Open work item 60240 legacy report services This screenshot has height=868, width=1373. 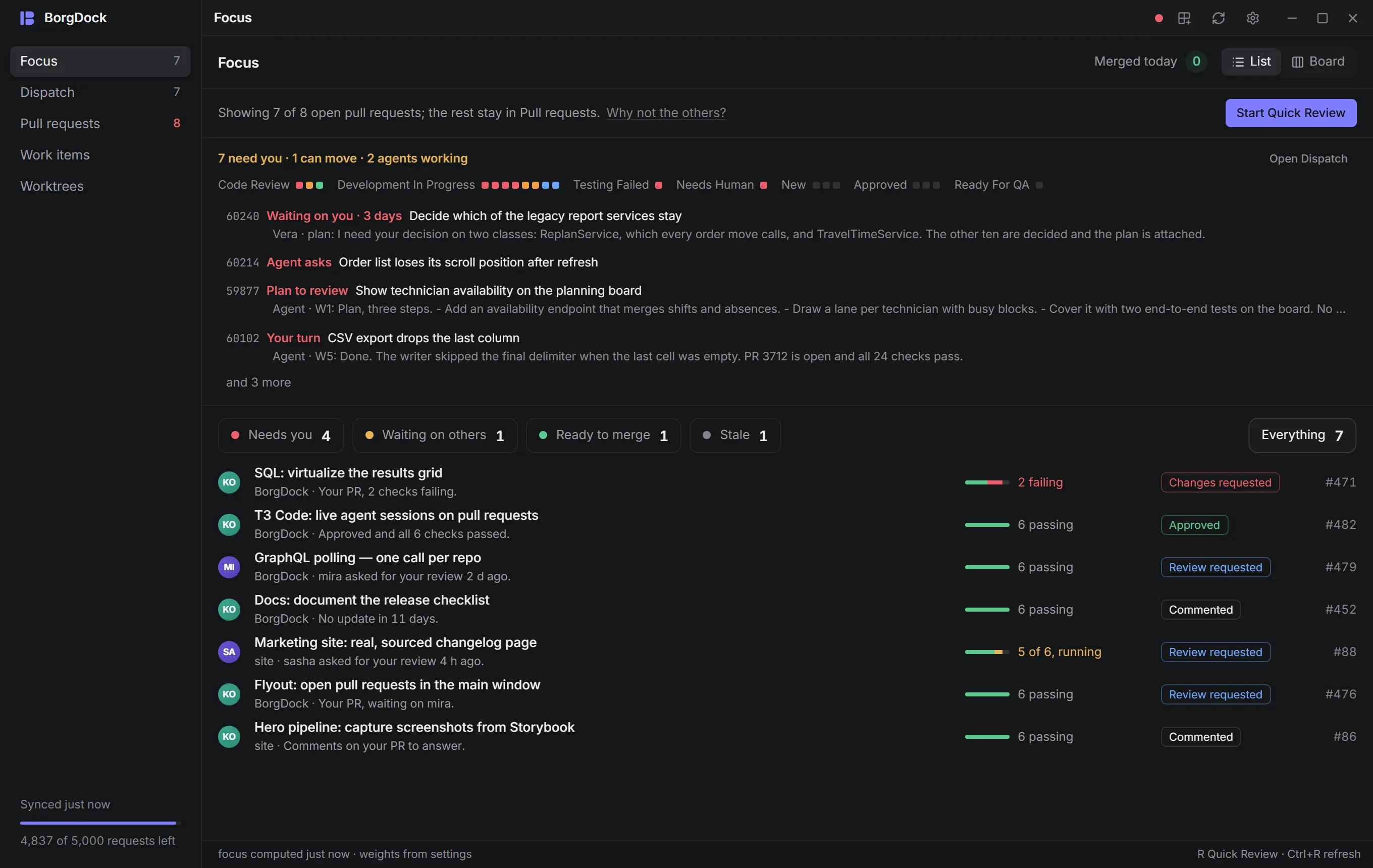pos(786,225)
